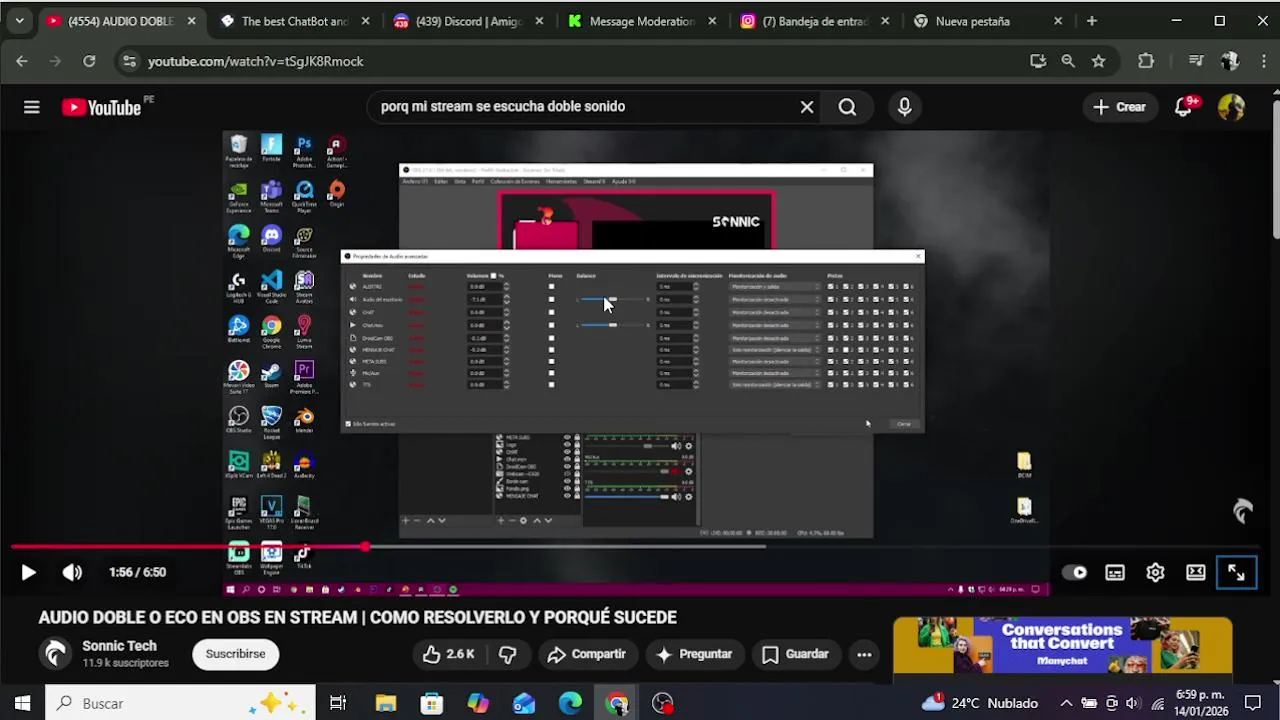Switch to the Discord | Amigo tab
The image size is (1280, 720).
469,21
